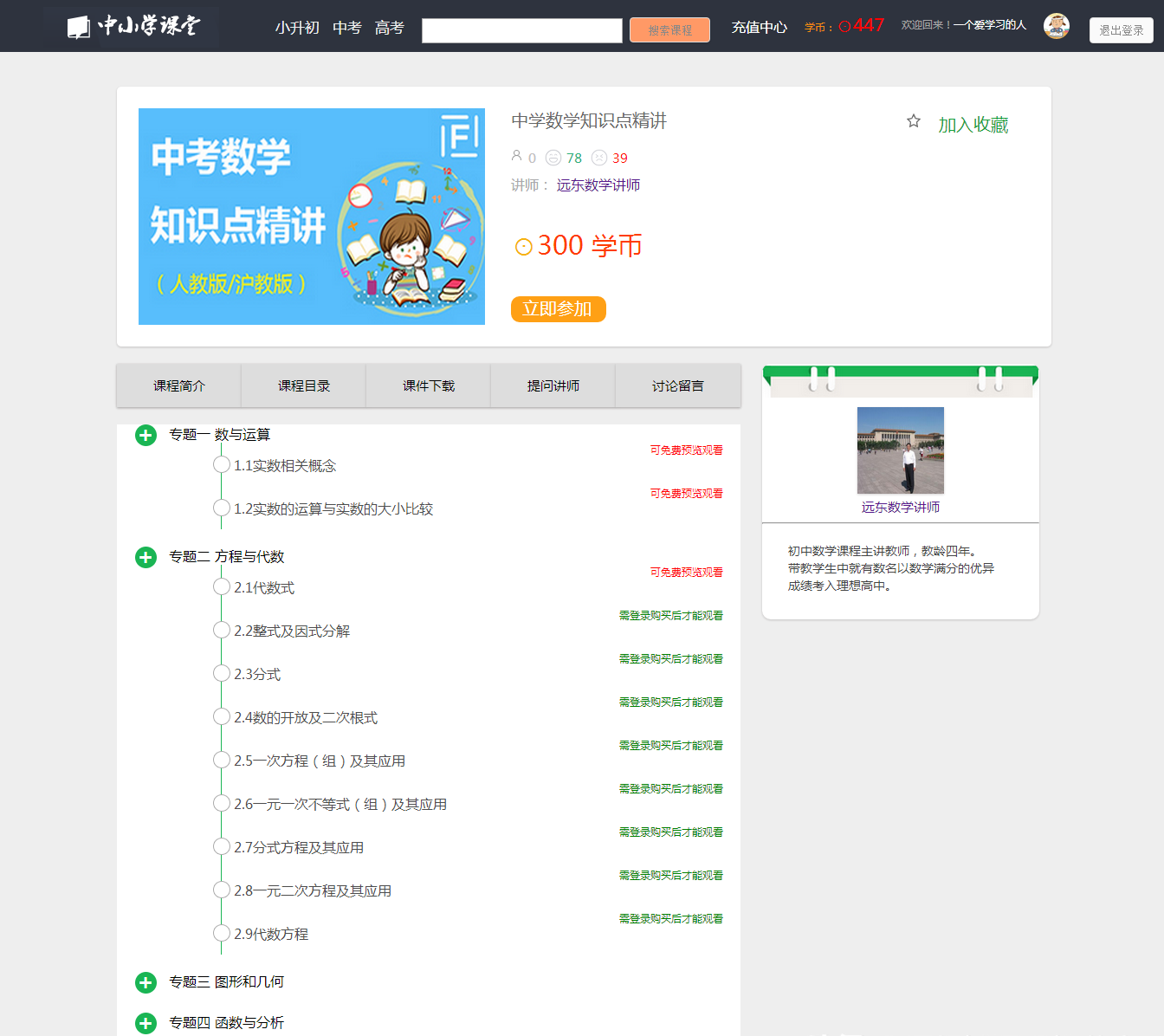1164x1036 pixels.
Task: Click the 中小学课堂 book logo
Action: (x=133, y=26)
